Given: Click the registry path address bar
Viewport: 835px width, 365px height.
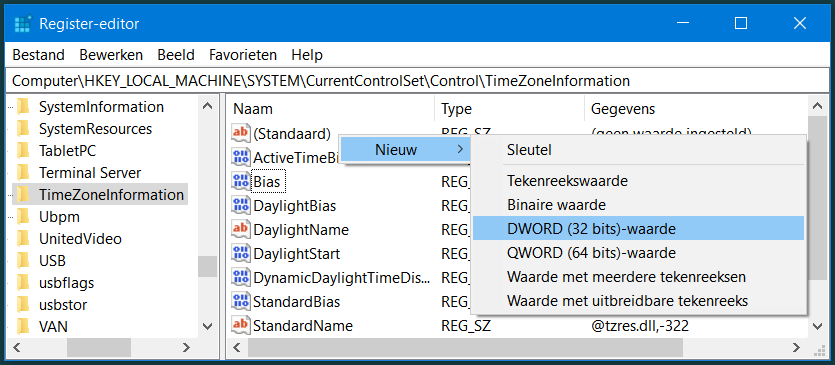Looking at the screenshot, I should (418, 81).
